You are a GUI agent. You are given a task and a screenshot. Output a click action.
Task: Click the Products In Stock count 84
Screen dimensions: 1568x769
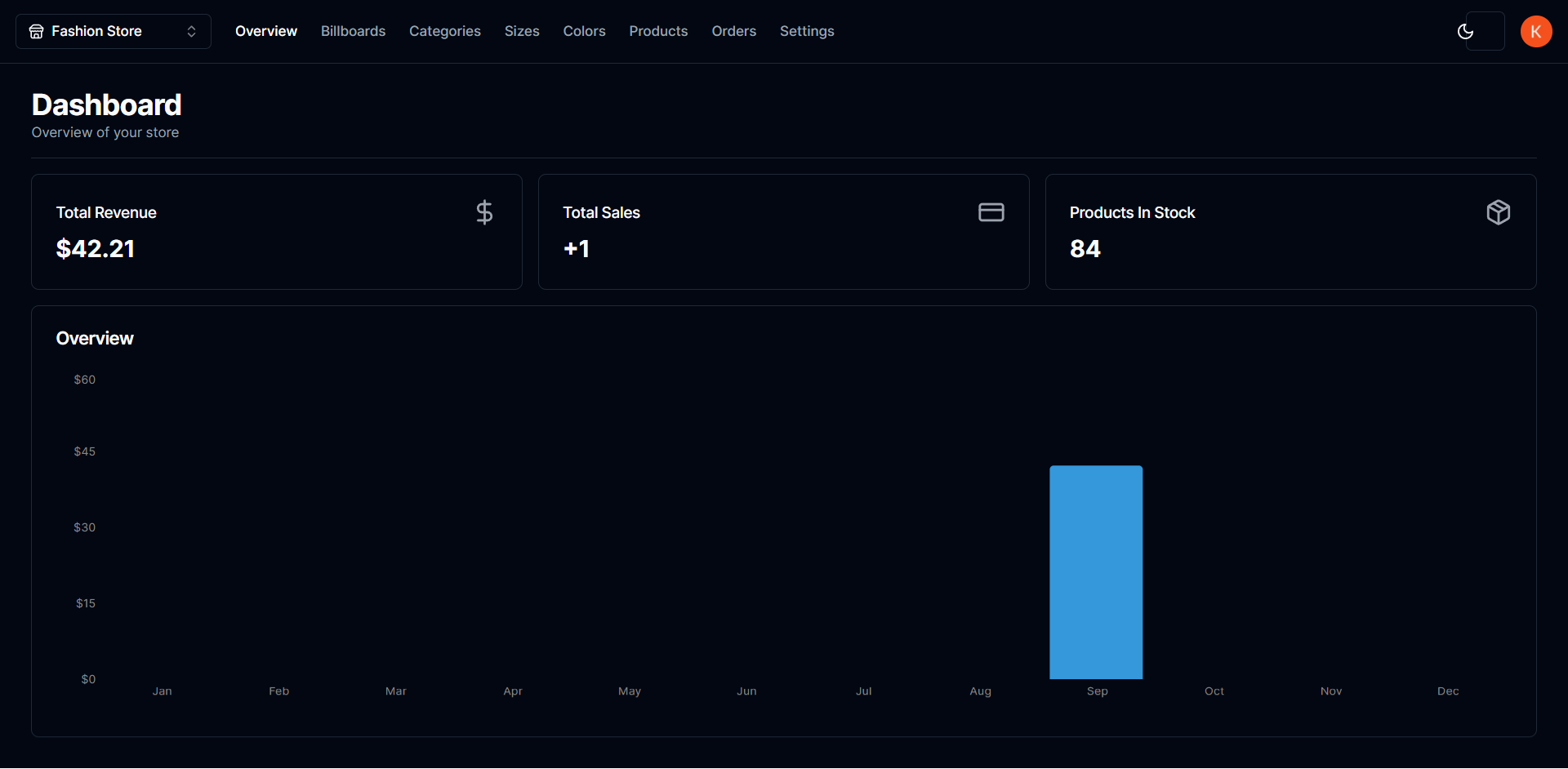pyautogui.click(x=1085, y=249)
